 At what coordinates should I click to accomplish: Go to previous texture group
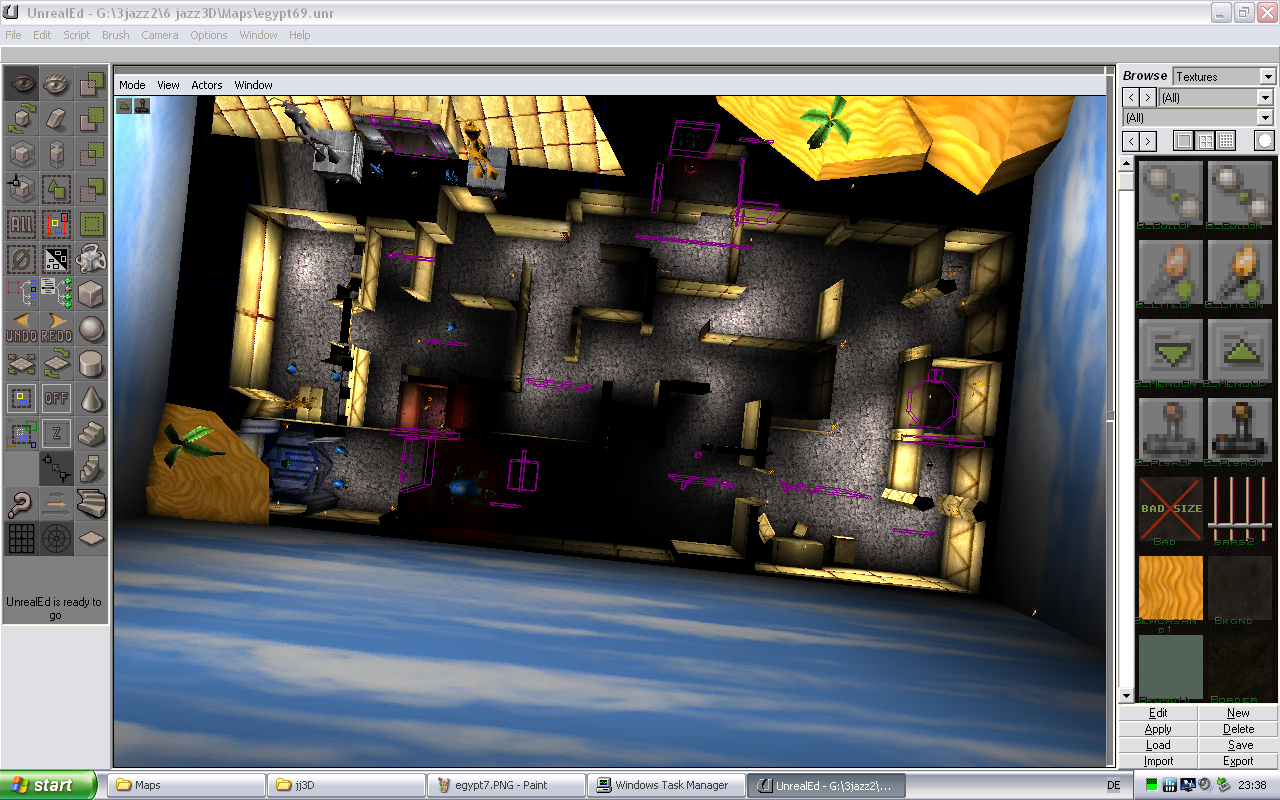tap(1131, 141)
